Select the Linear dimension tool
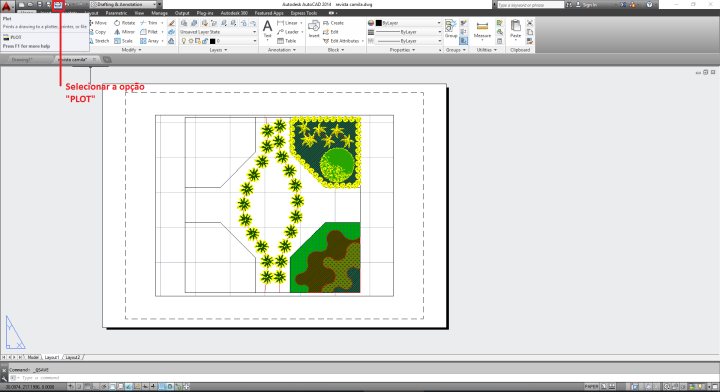 click(x=287, y=23)
